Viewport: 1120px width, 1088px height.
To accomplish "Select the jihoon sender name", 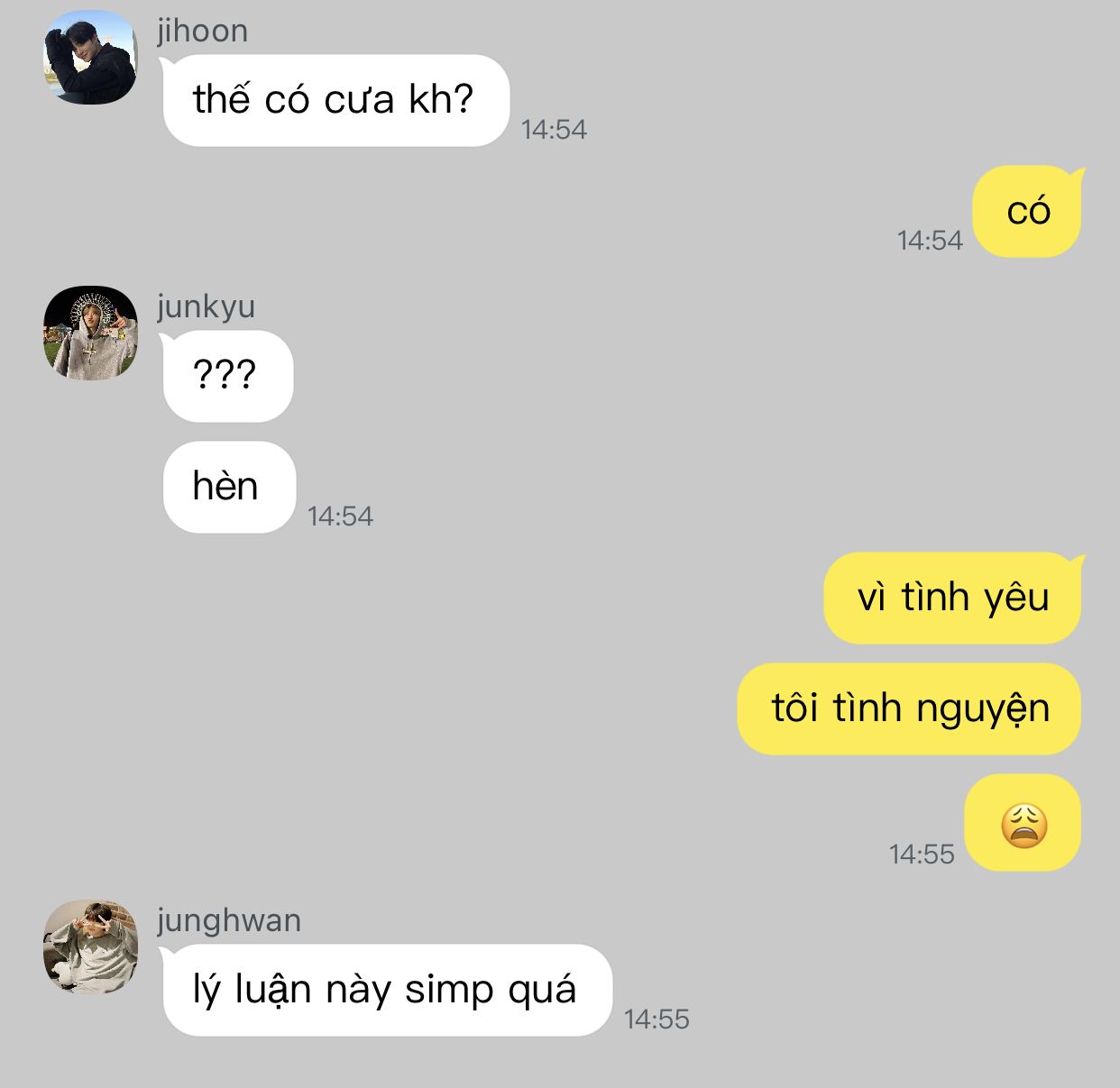I will click(203, 31).
